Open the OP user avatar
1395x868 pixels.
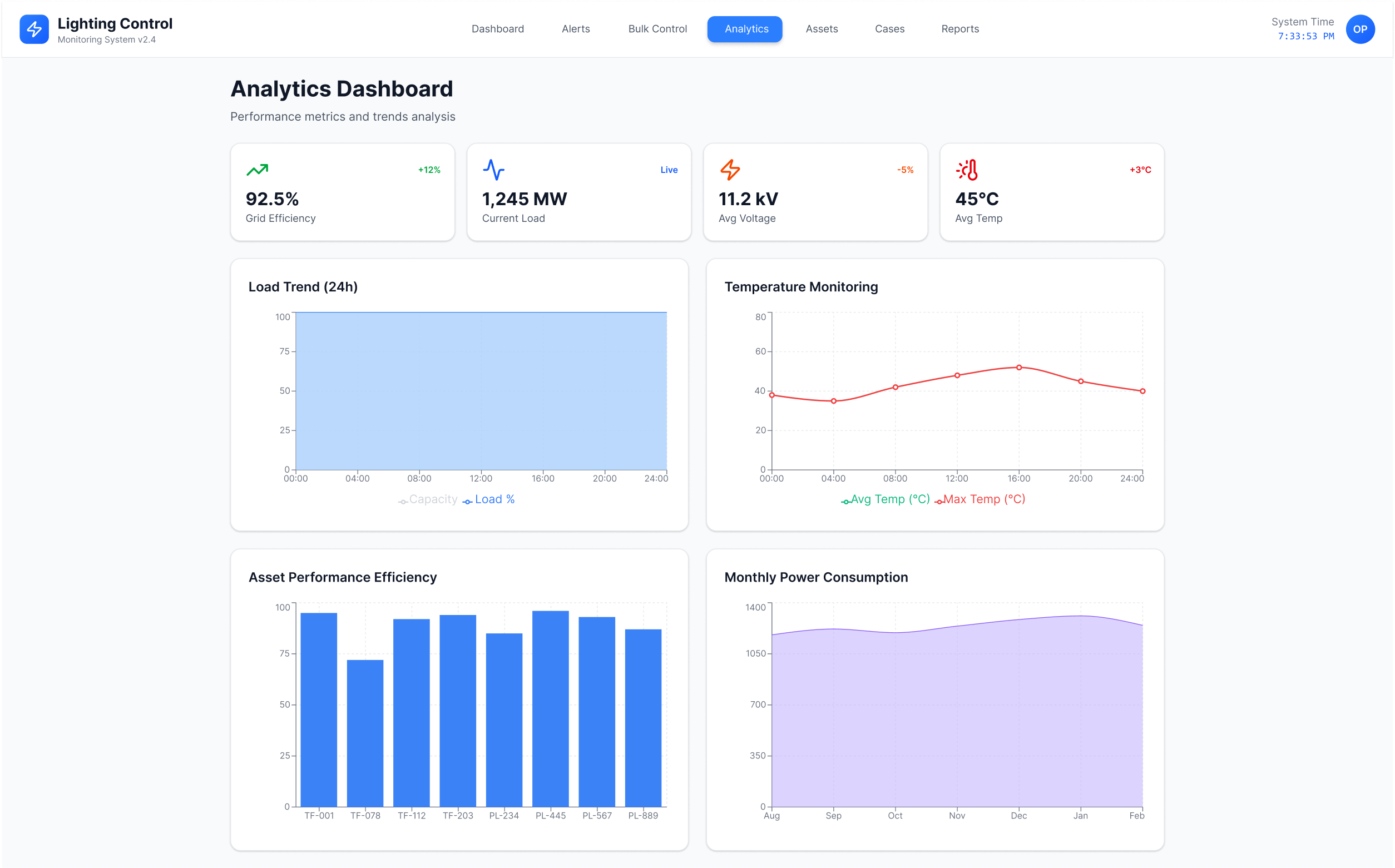point(1359,29)
